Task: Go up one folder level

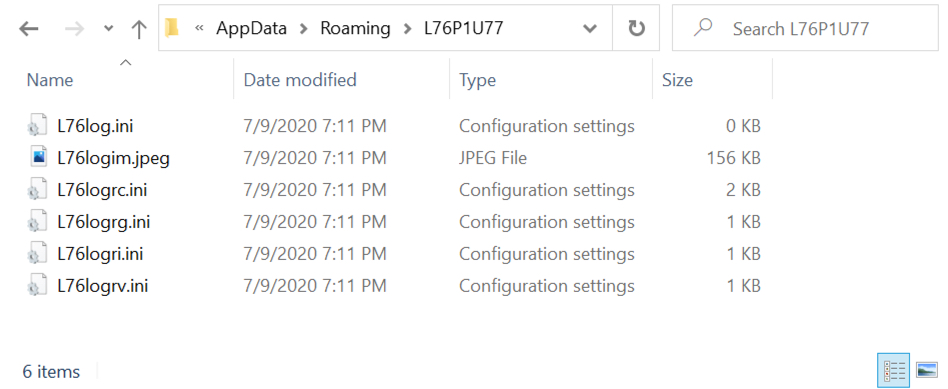Action: coord(139,28)
